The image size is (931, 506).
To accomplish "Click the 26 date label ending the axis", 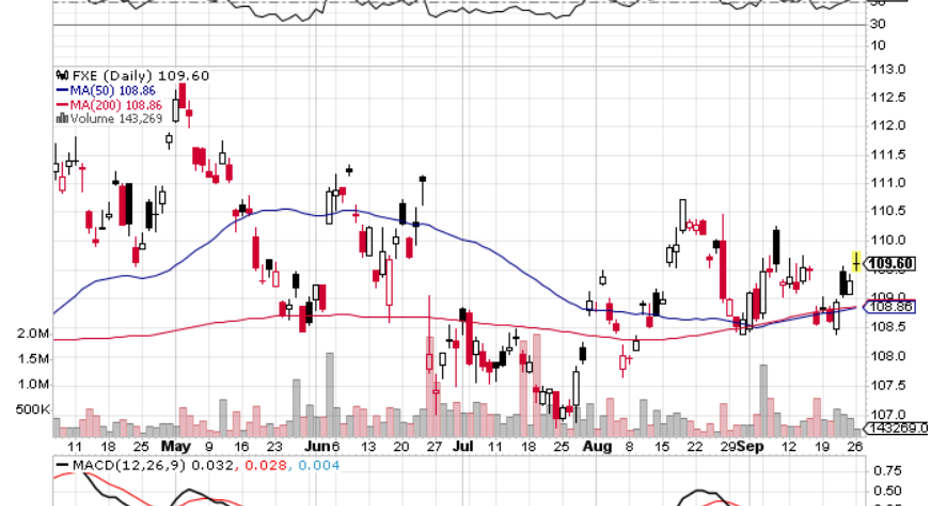I will pyautogui.click(x=854, y=447).
